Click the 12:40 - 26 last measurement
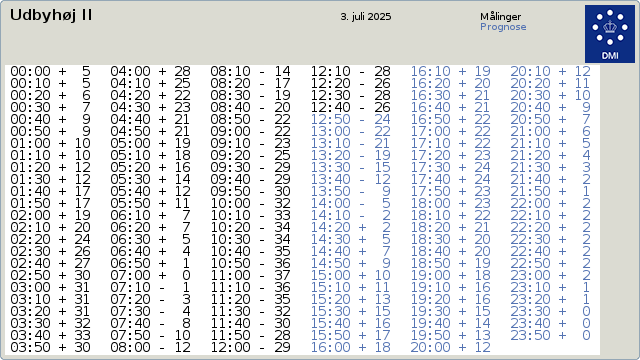This screenshot has width=640, height=360. click(x=351, y=107)
